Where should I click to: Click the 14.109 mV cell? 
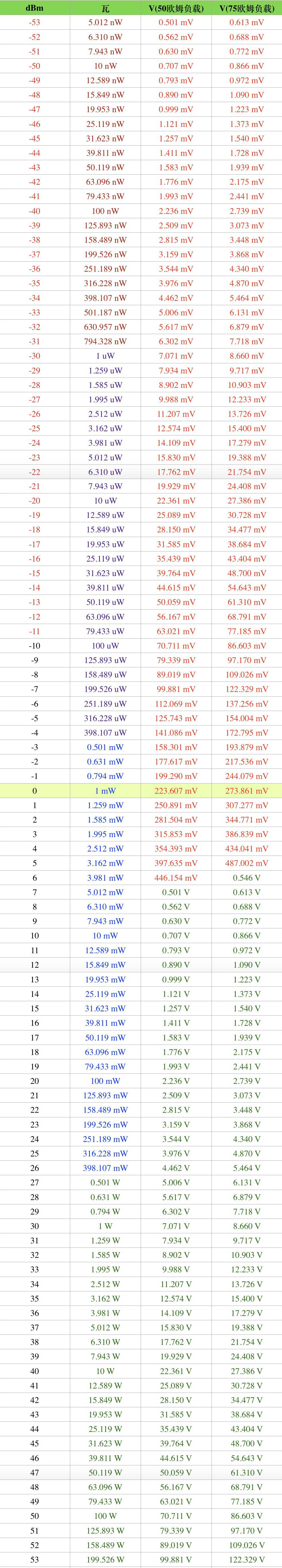click(176, 443)
